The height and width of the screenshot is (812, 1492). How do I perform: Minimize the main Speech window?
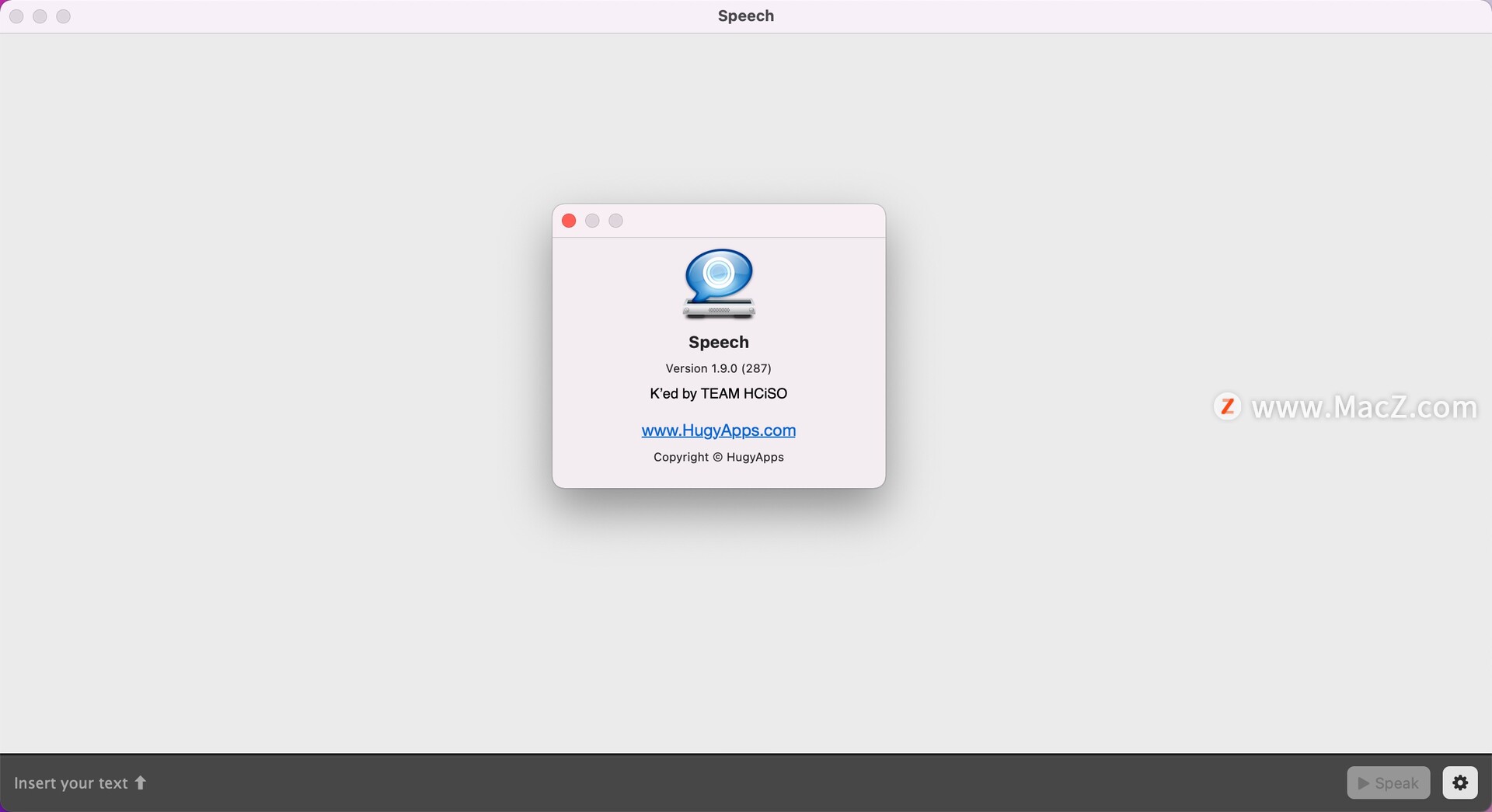40,16
